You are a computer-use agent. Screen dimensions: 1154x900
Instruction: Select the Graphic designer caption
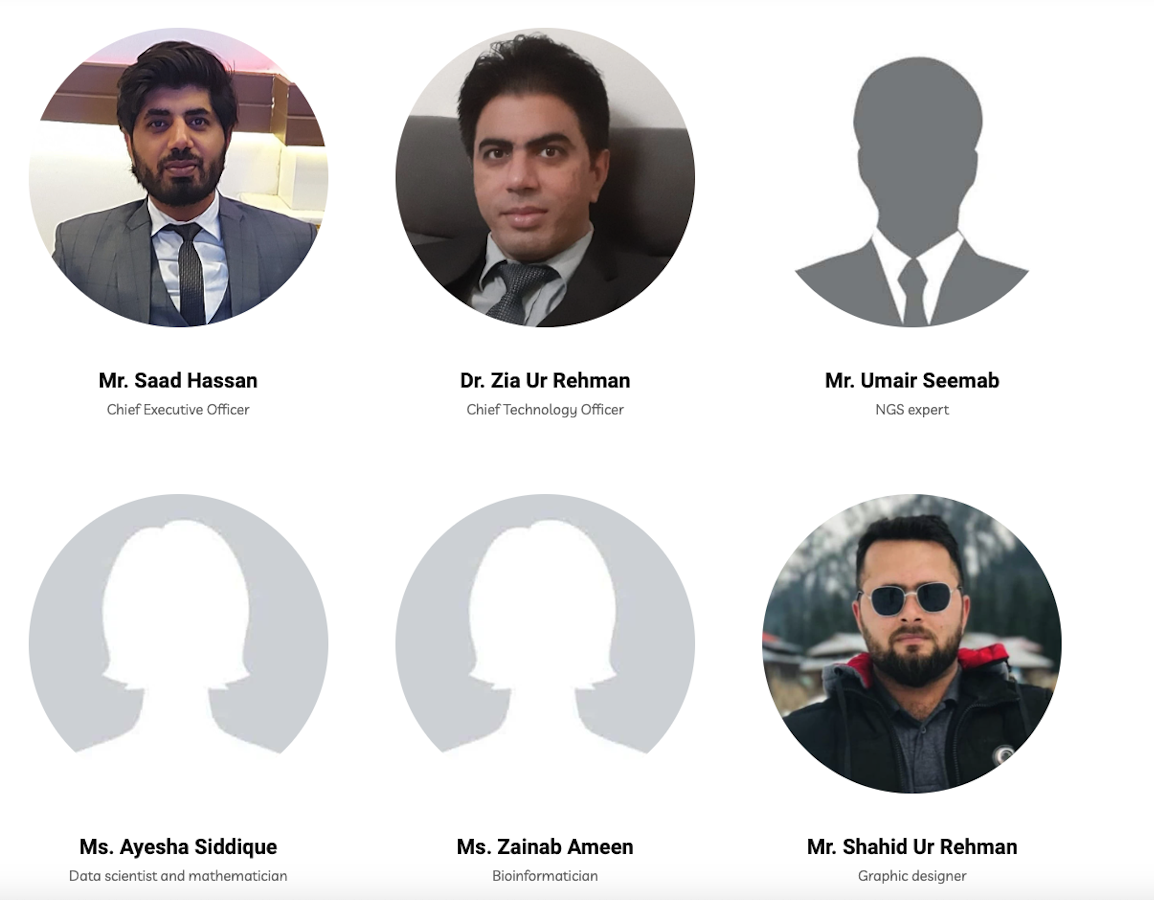coord(912,876)
